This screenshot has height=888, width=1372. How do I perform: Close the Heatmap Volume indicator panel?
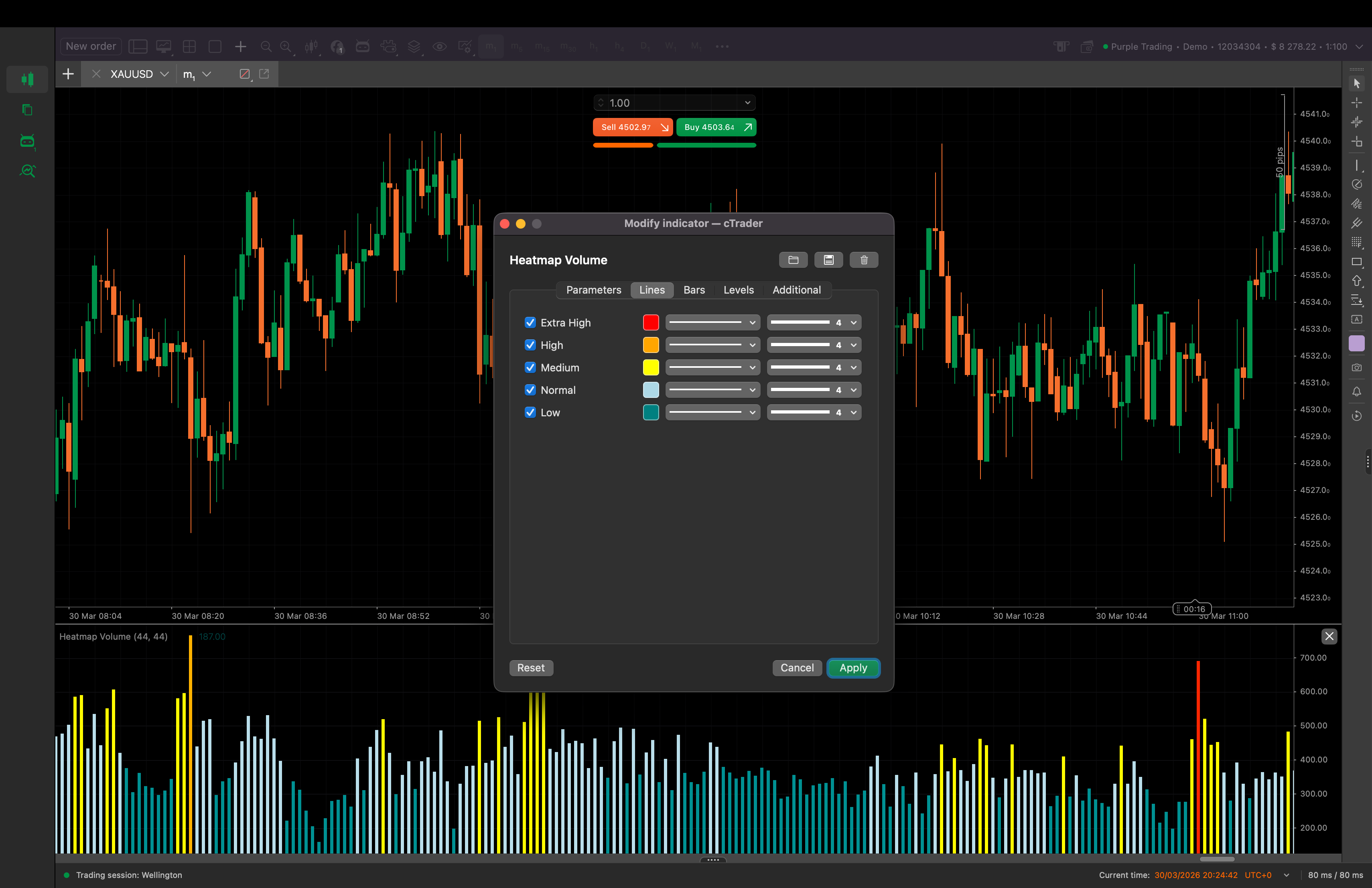pyautogui.click(x=1330, y=636)
